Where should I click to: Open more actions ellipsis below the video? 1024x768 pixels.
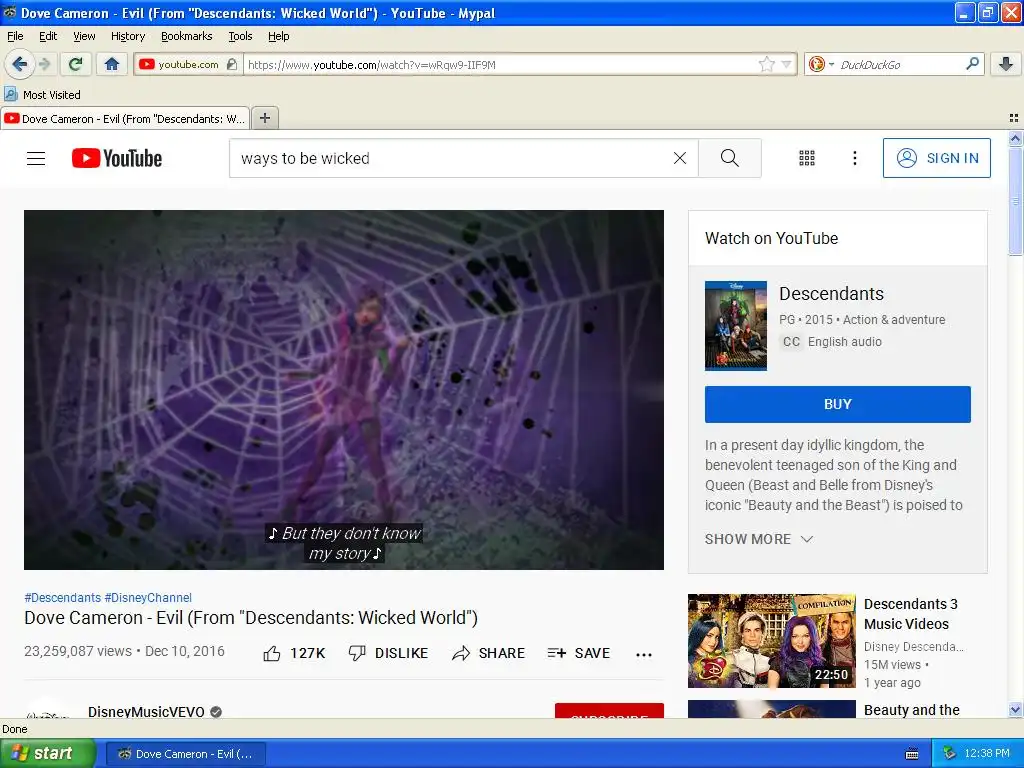click(x=644, y=654)
